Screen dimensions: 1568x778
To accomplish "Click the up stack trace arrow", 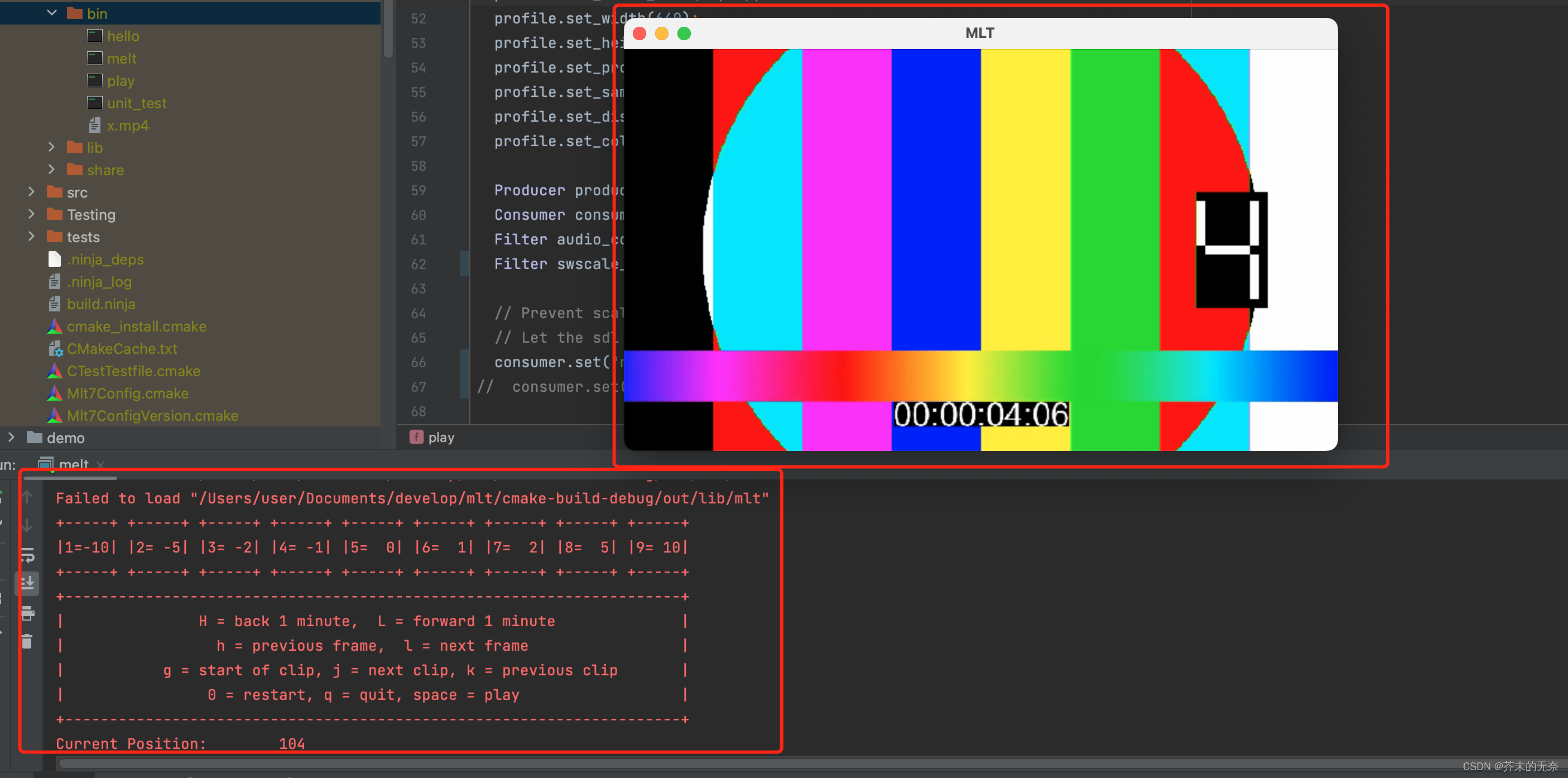I will (27, 497).
